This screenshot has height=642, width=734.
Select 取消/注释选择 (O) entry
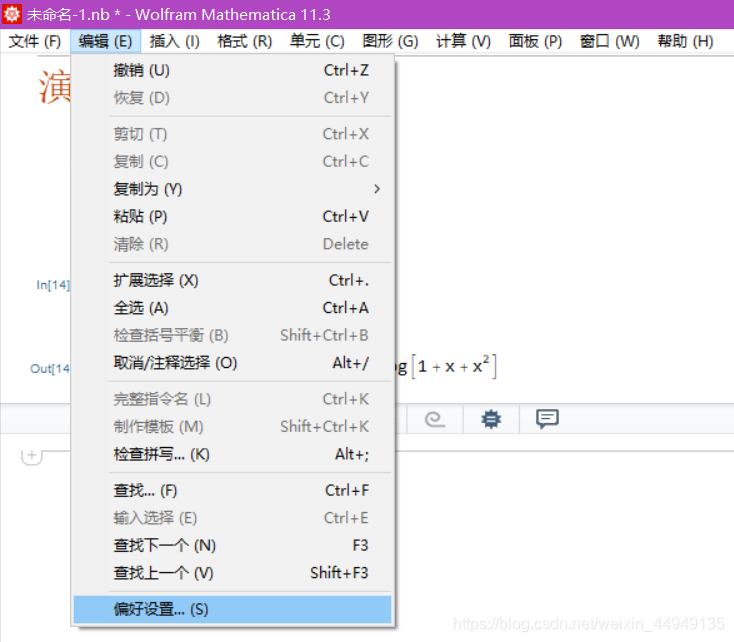click(233, 363)
